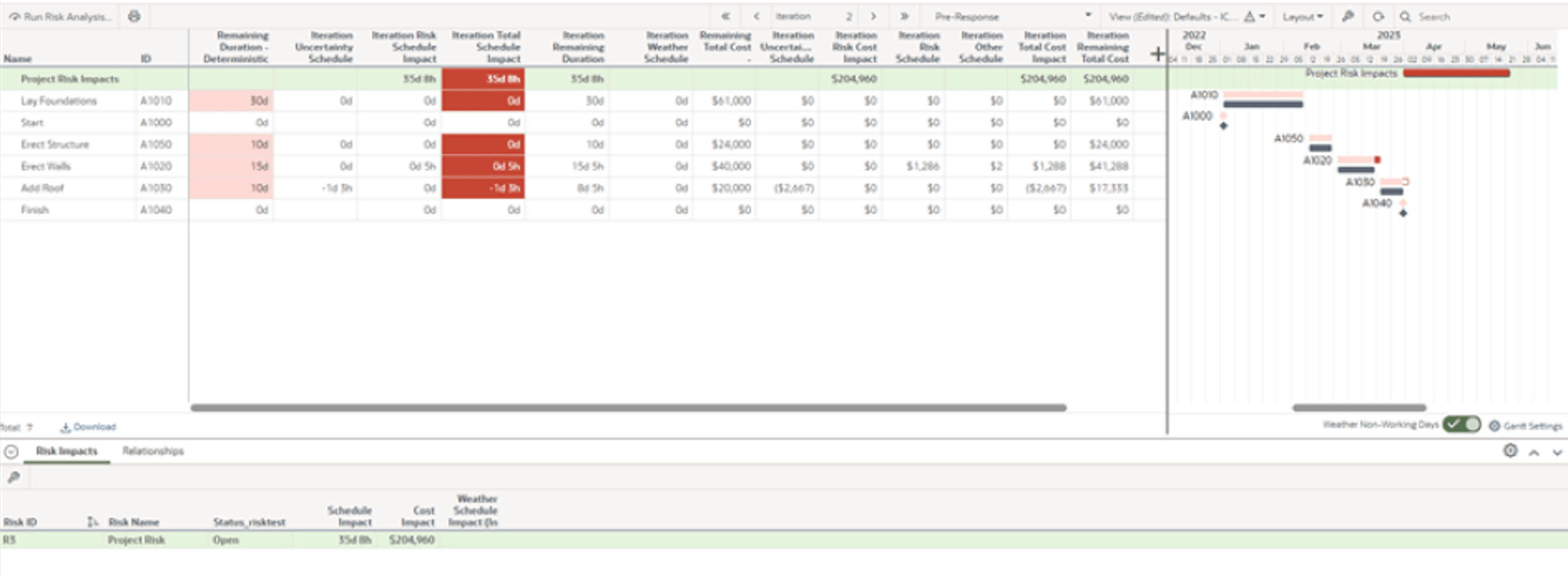The image size is (1568, 576).
Task: Go to previous iteration arrow
Action: (x=756, y=16)
